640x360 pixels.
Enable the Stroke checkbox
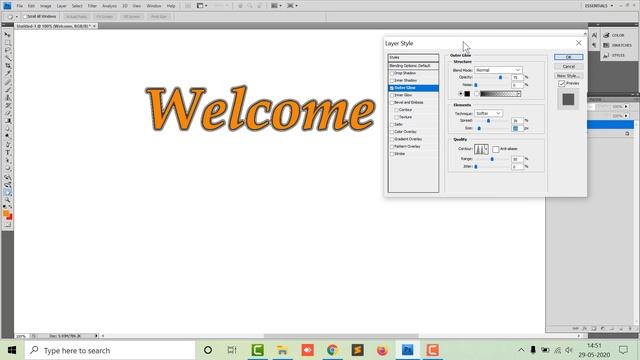pyautogui.click(x=392, y=154)
